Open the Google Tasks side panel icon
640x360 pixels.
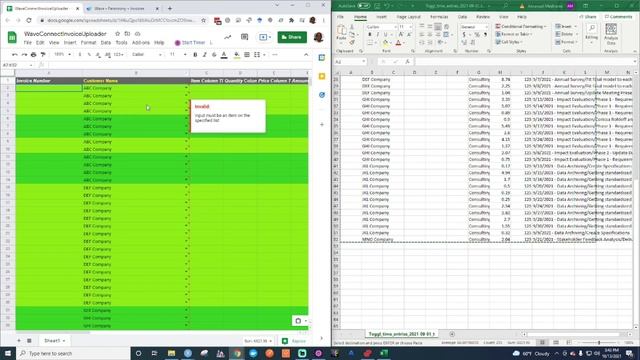click(322, 95)
